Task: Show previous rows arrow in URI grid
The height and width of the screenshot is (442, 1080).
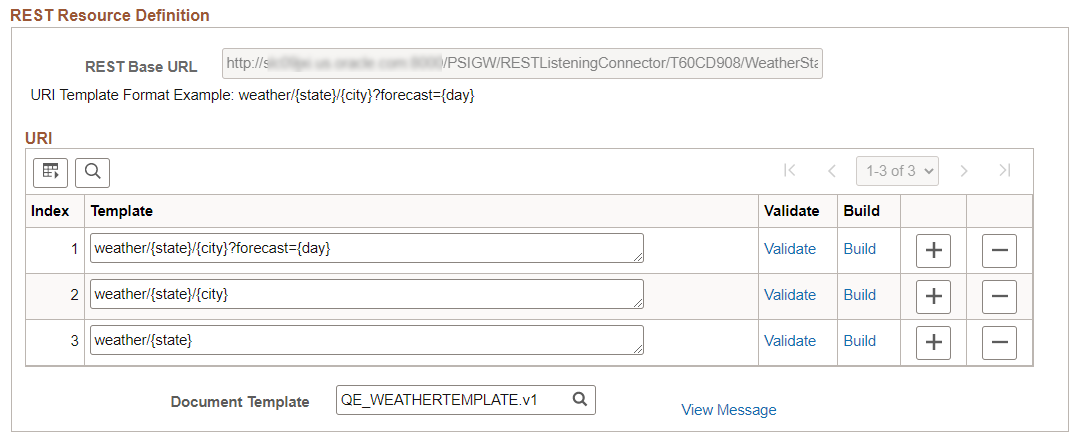Action: pos(831,171)
